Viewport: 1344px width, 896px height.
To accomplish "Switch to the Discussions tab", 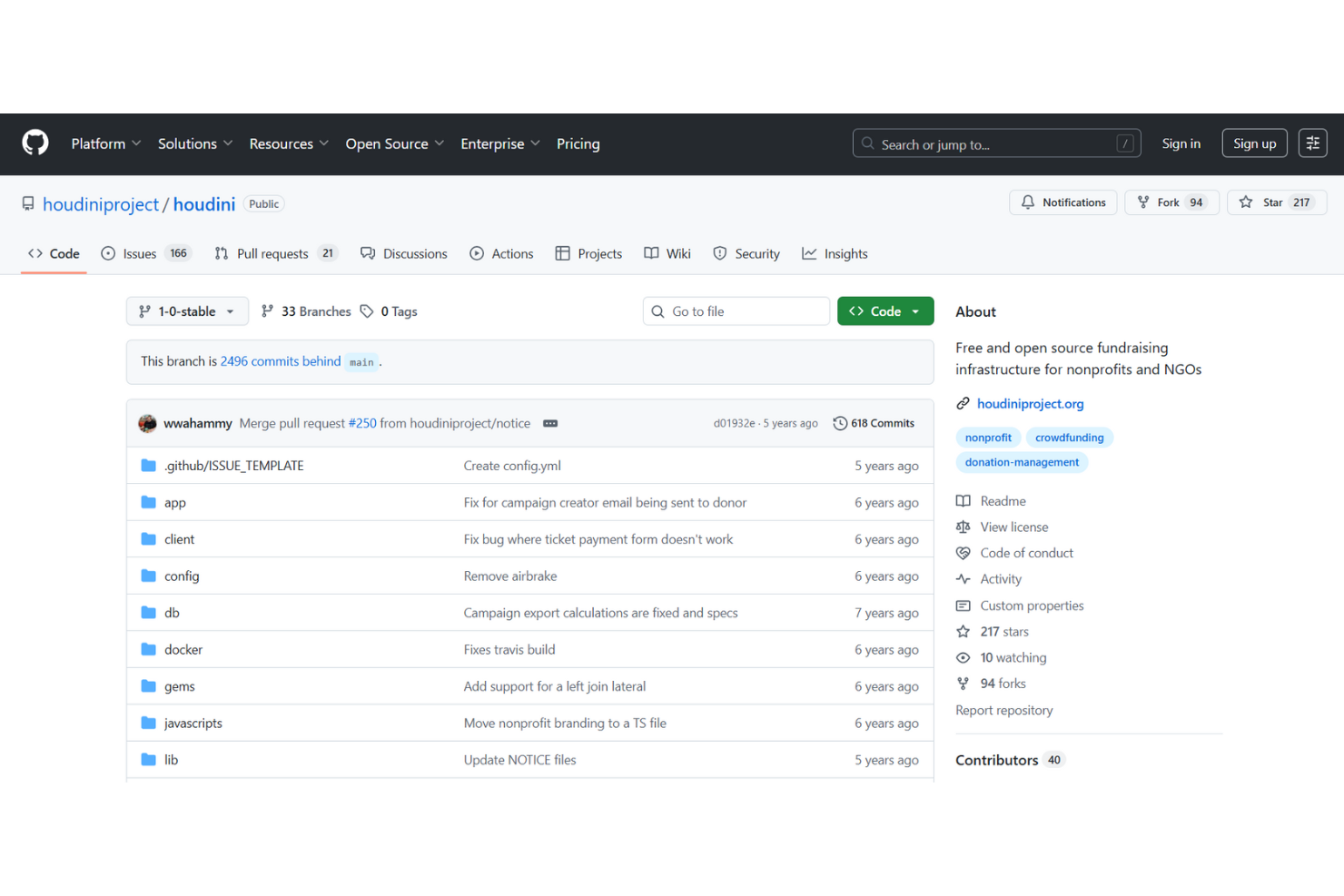I will pyautogui.click(x=404, y=253).
